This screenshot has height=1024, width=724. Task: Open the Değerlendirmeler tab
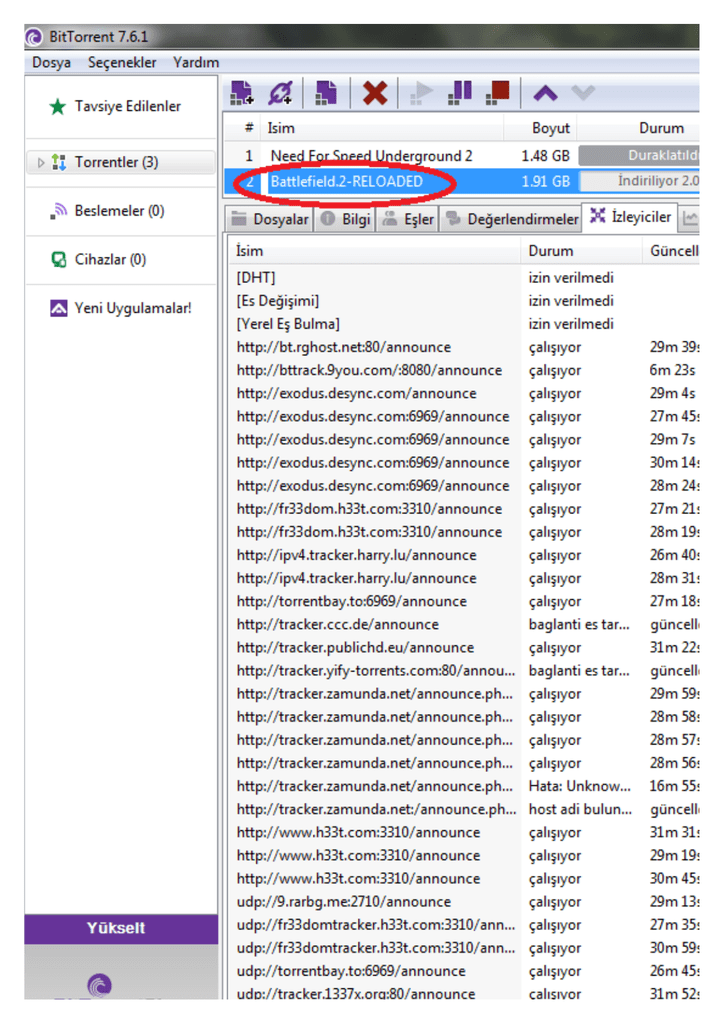pyautogui.click(x=512, y=219)
